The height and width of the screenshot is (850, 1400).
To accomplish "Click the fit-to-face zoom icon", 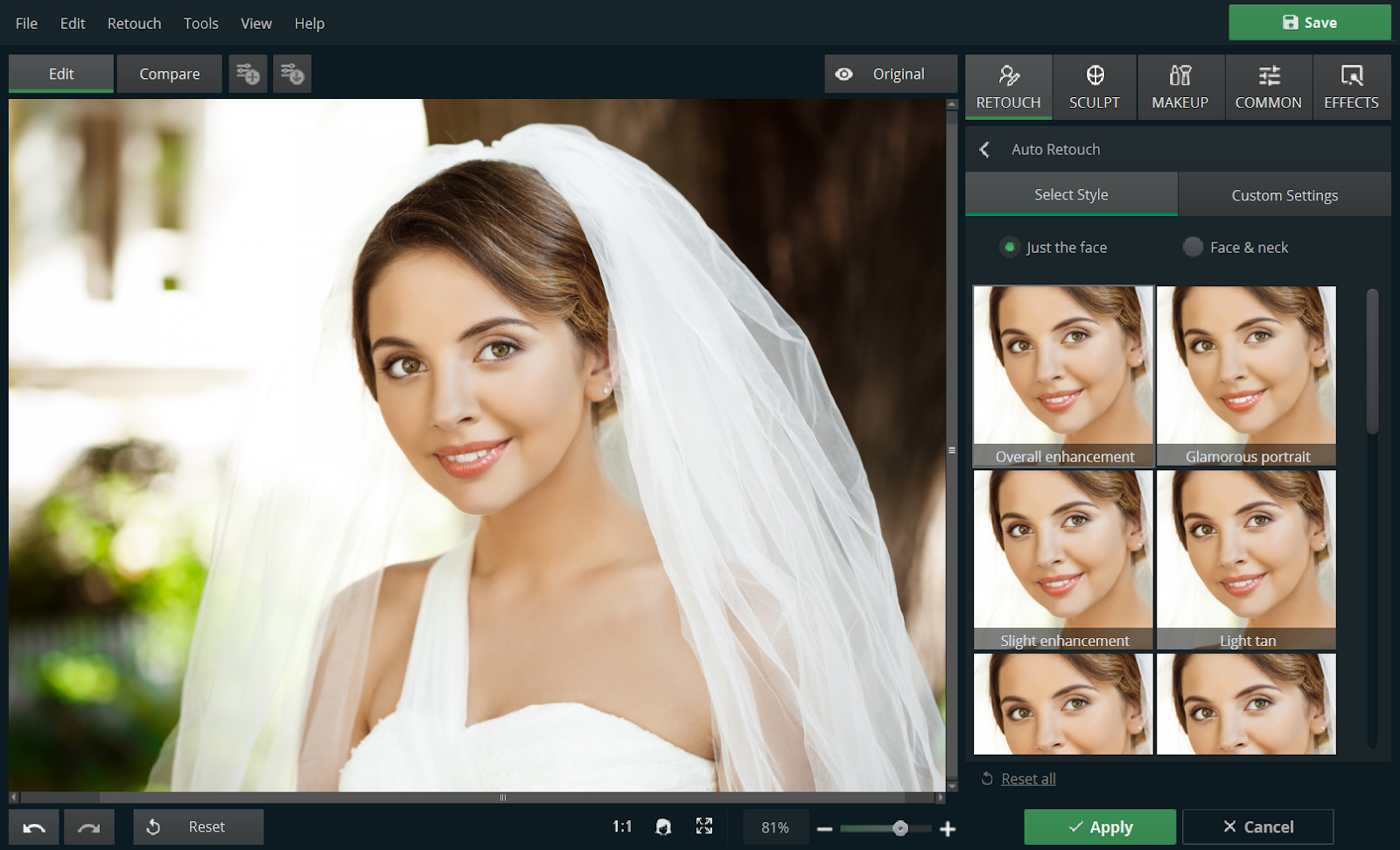I will tap(663, 826).
